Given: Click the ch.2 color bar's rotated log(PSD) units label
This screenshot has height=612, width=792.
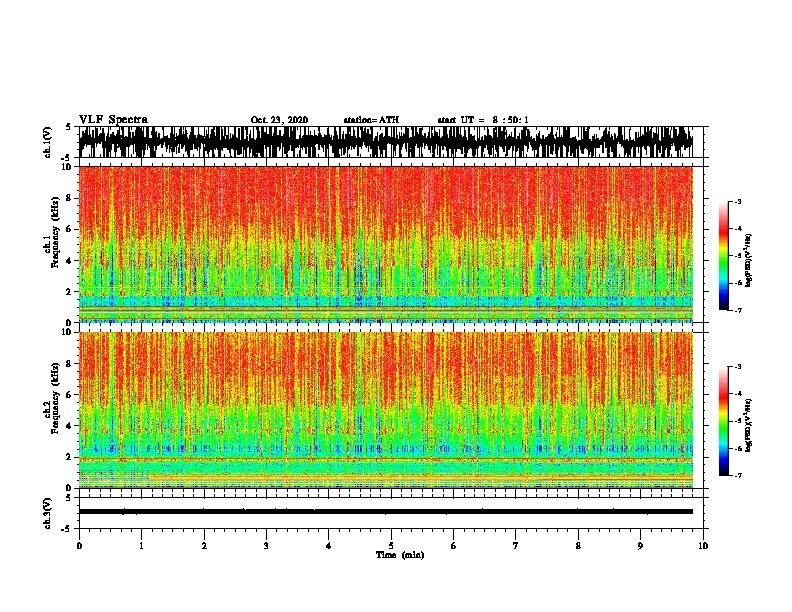Looking at the screenshot, I should click(x=748, y=425).
